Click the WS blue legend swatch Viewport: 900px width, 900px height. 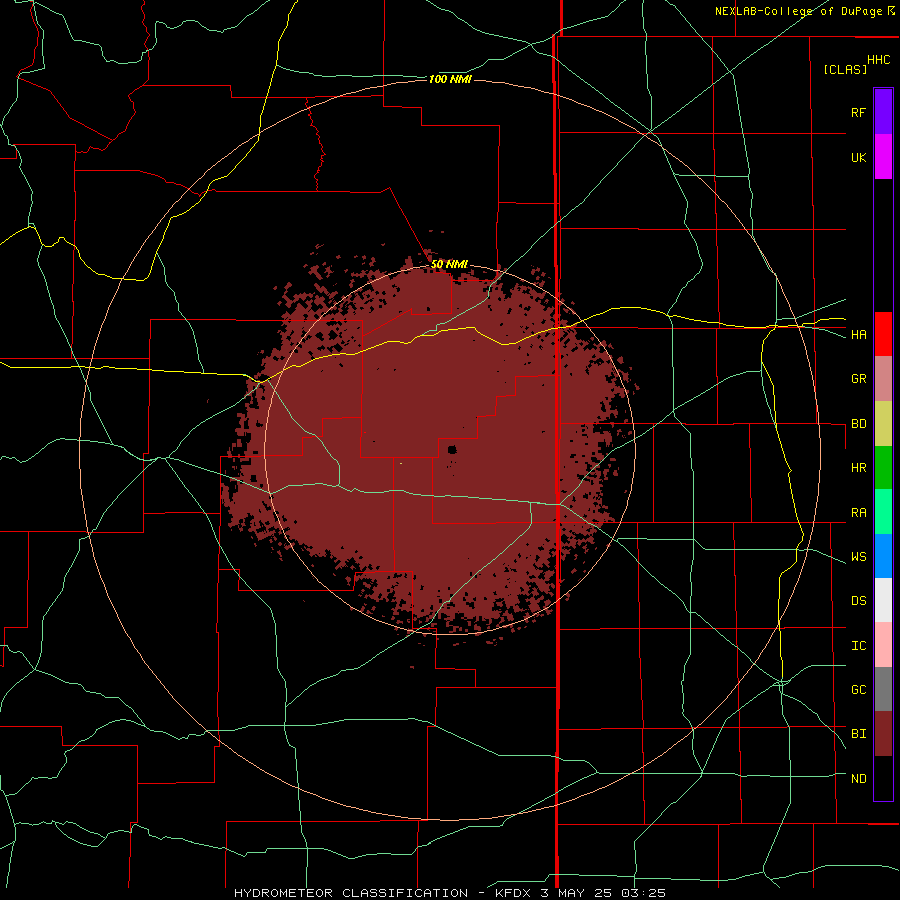(883, 556)
